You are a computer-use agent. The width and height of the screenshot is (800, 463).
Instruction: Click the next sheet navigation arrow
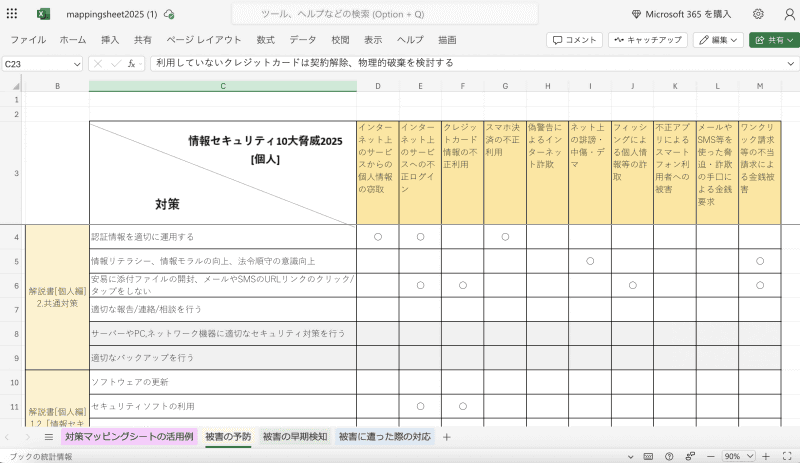coord(28,437)
